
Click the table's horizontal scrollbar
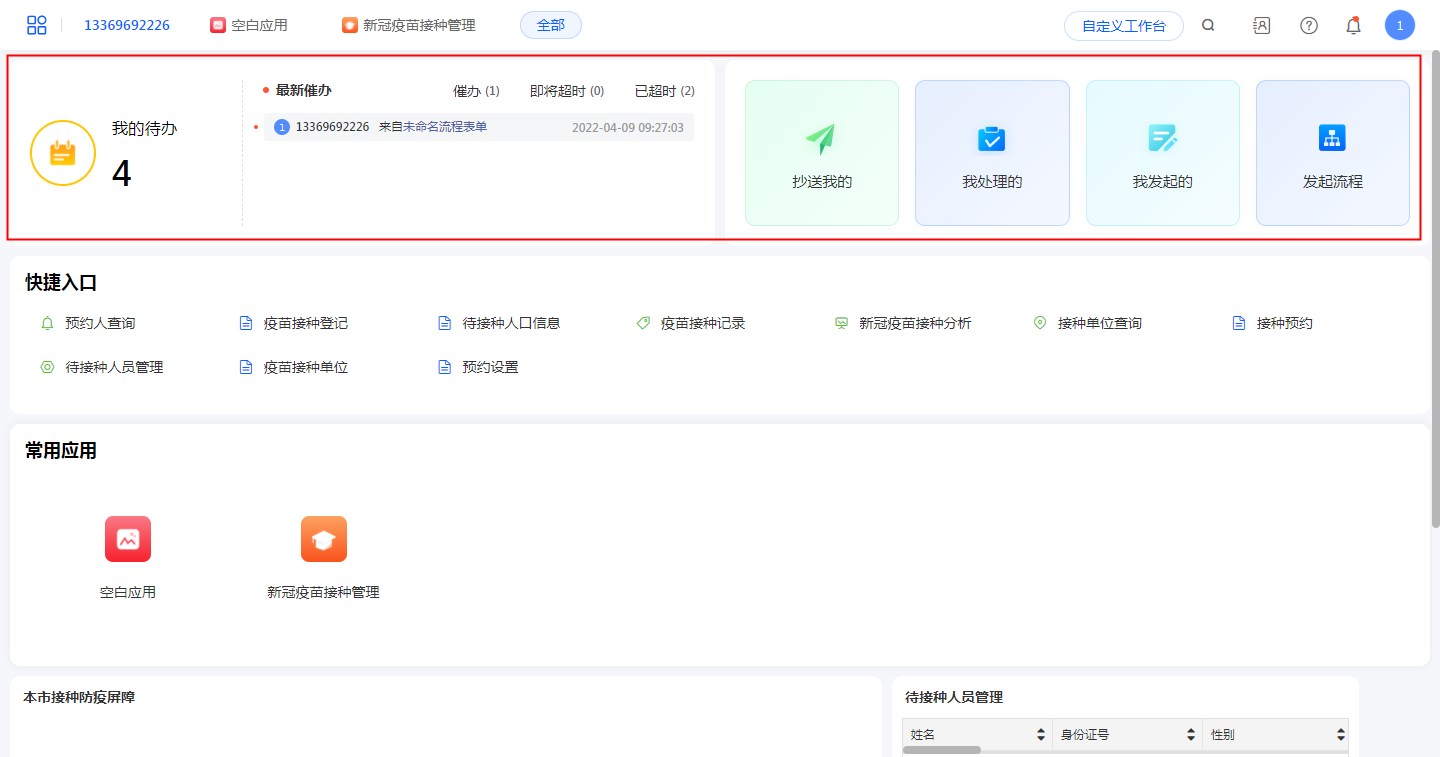tap(941, 750)
